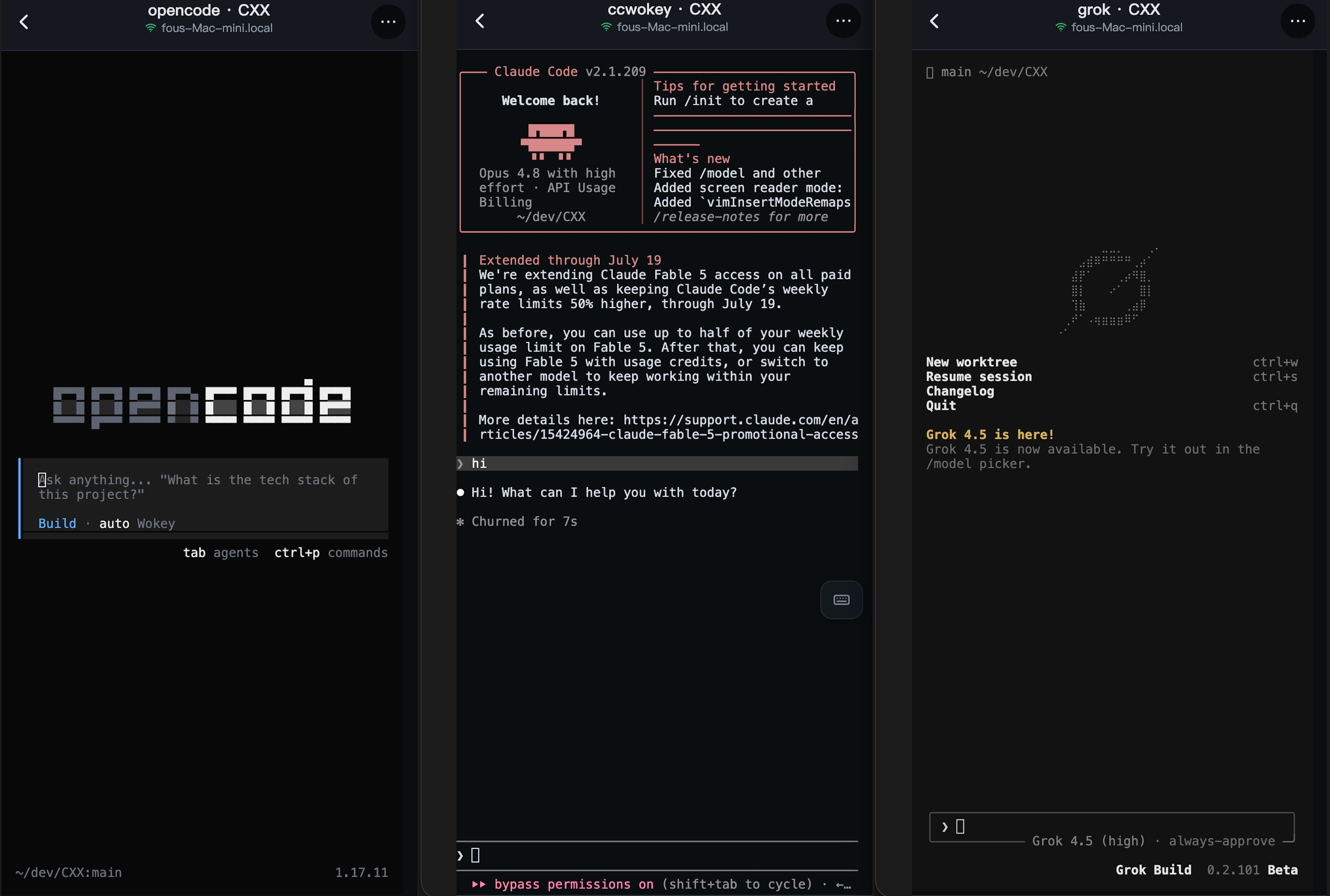This screenshot has height=896, width=1330.
Task: Open the grok session more-options menu
Action: click(1298, 21)
